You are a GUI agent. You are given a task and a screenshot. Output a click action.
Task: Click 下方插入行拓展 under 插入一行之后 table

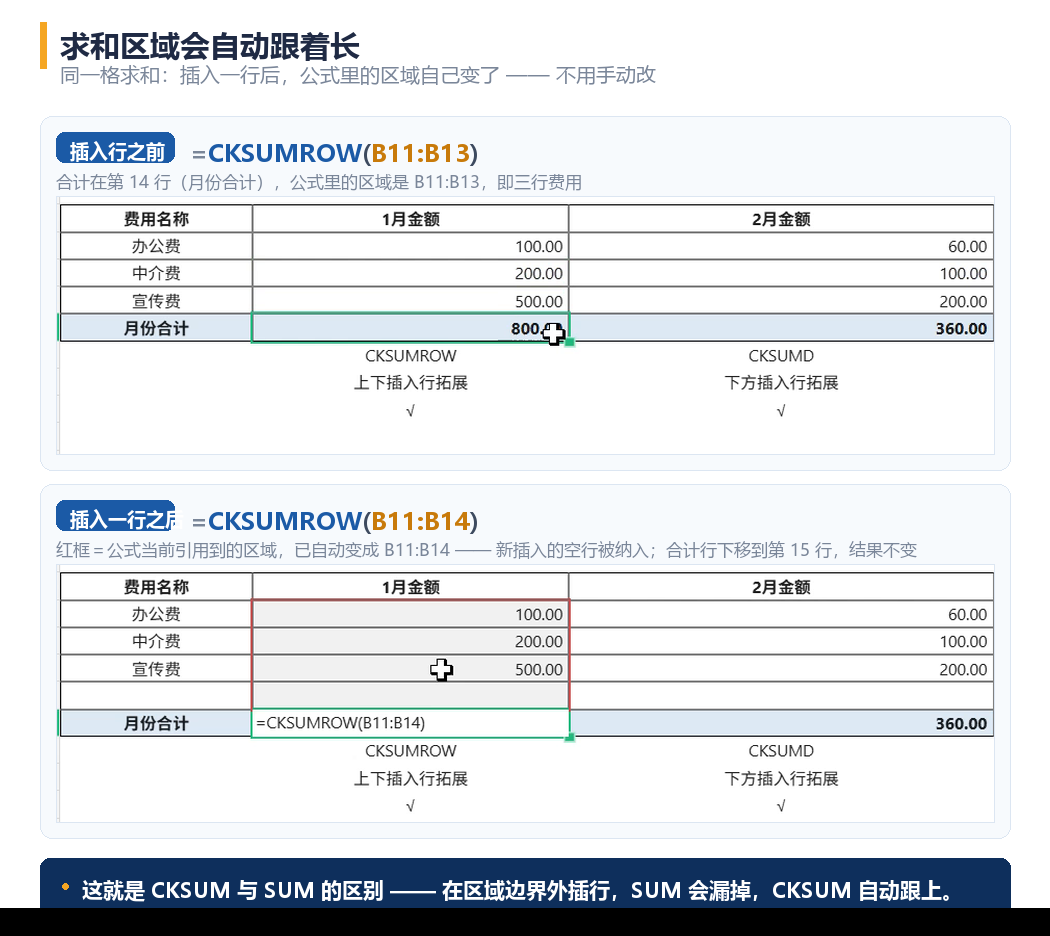pos(781,779)
